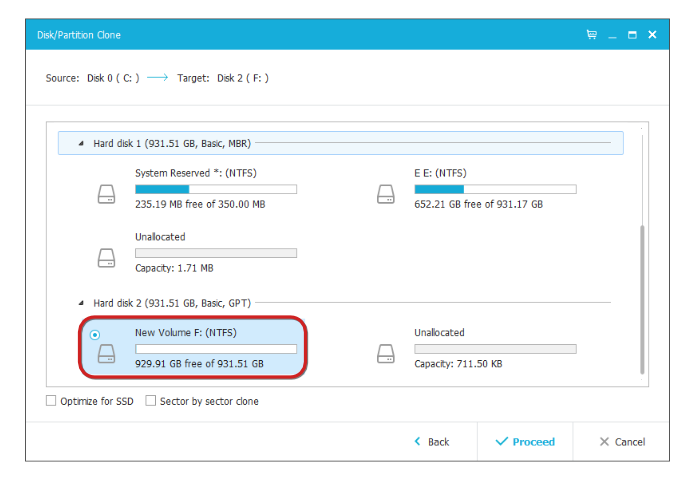Click the Back button label
Screen dimensions: 695x480
[x=438, y=442]
